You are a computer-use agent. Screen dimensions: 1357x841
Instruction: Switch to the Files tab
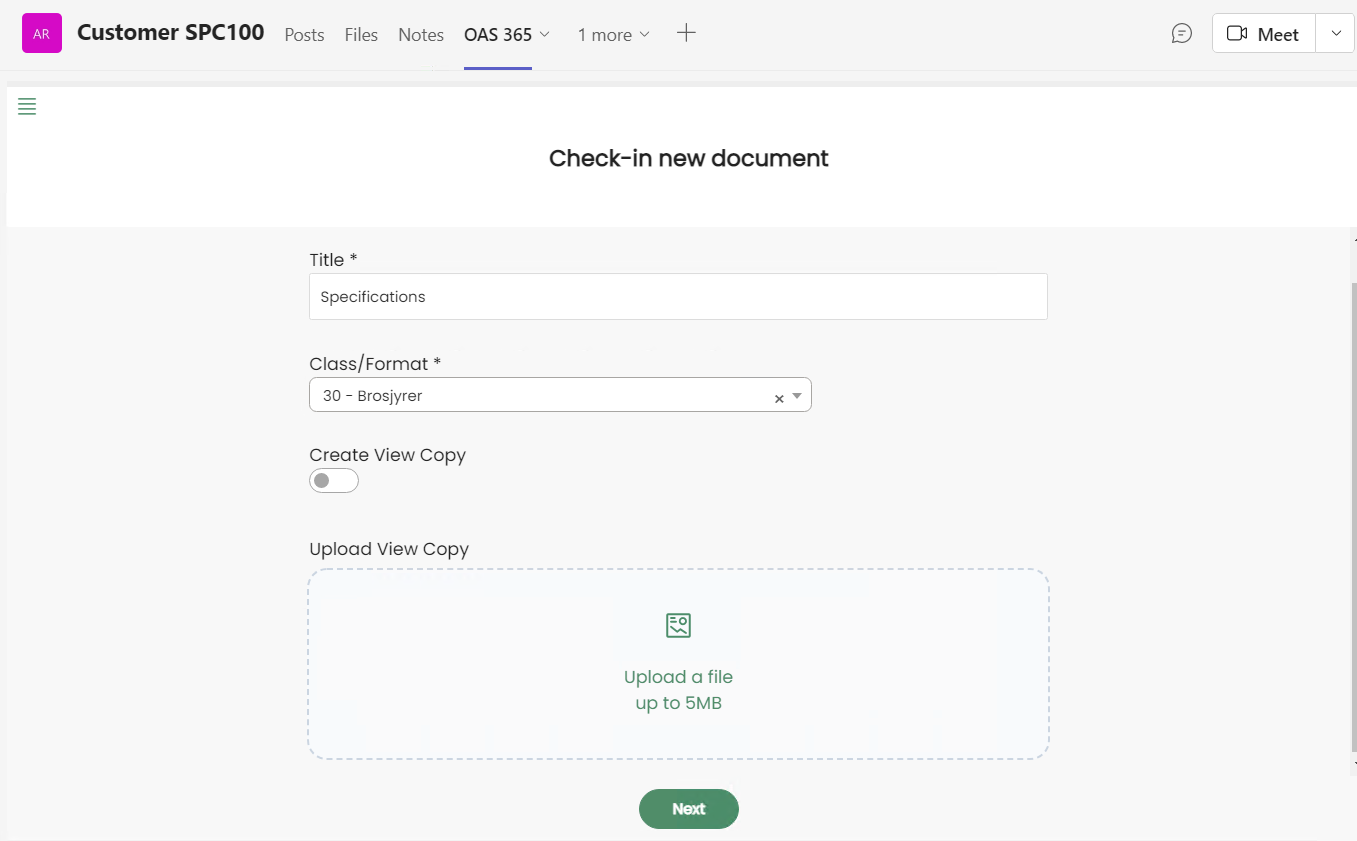(361, 35)
